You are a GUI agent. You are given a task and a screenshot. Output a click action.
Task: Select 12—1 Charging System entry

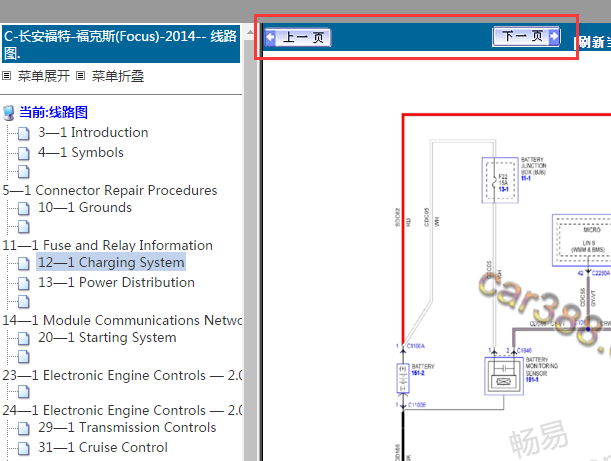point(111,262)
